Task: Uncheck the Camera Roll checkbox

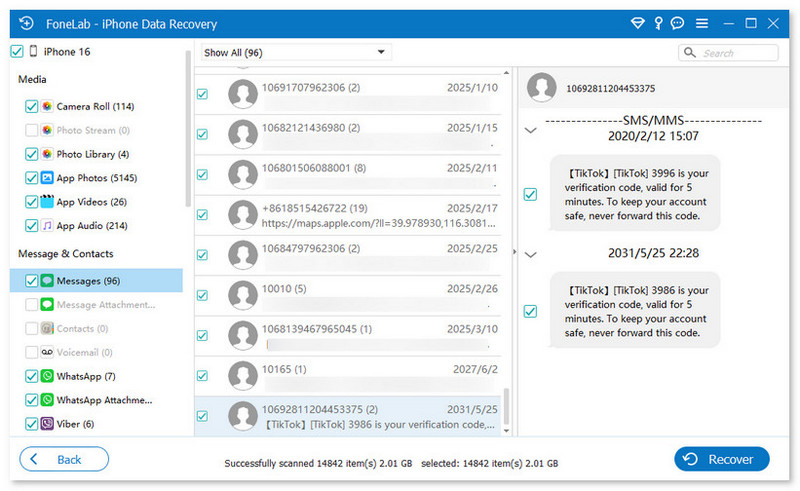Action: (x=31, y=106)
